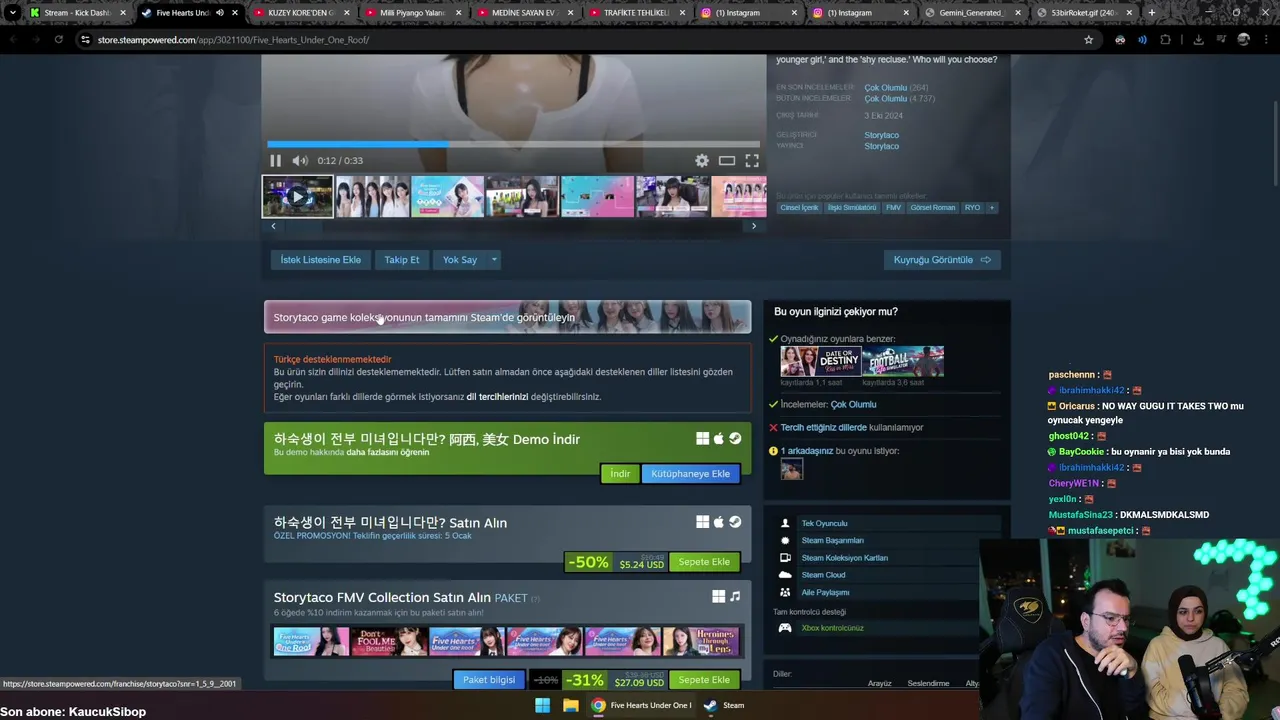This screenshot has width=1280, height=720.
Task: Click the (?) help next to PAKET
Action: coord(535,599)
